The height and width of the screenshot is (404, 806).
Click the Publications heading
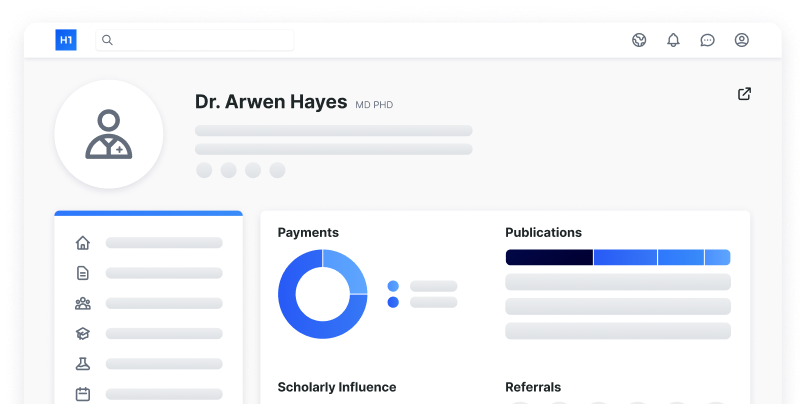[x=543, y=232]
